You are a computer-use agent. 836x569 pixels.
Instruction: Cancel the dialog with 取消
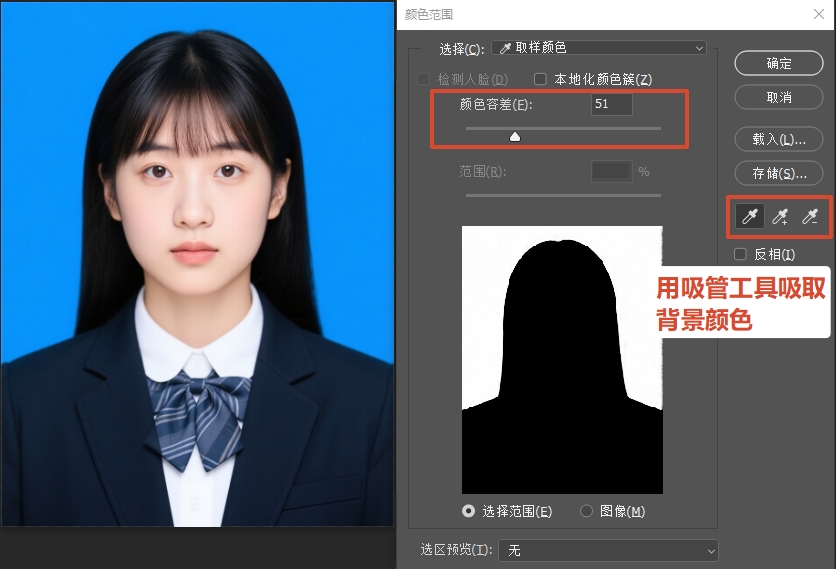pyautogui.click(x=779, y=97)
